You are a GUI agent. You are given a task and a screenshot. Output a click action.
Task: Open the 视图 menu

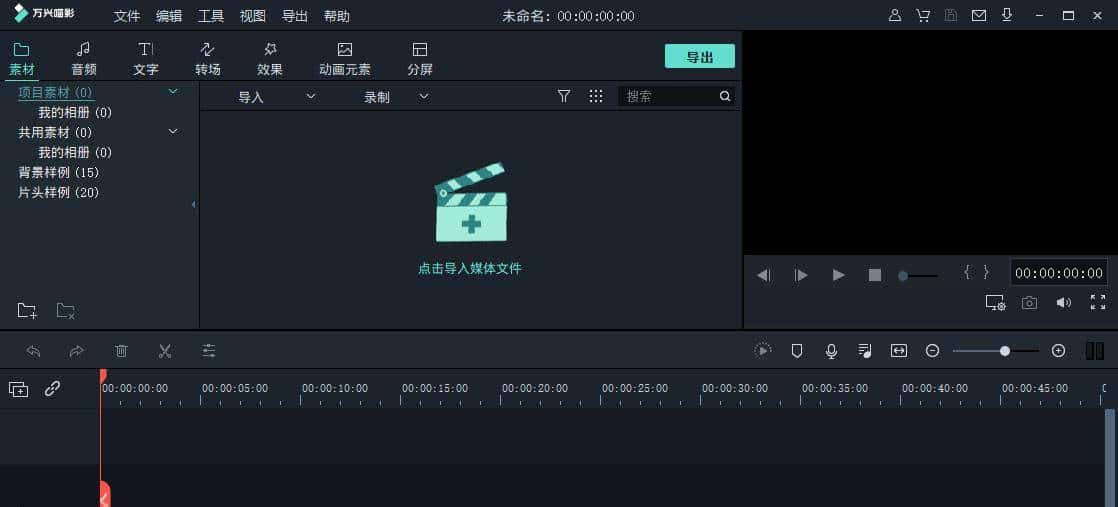coord(253,16)
